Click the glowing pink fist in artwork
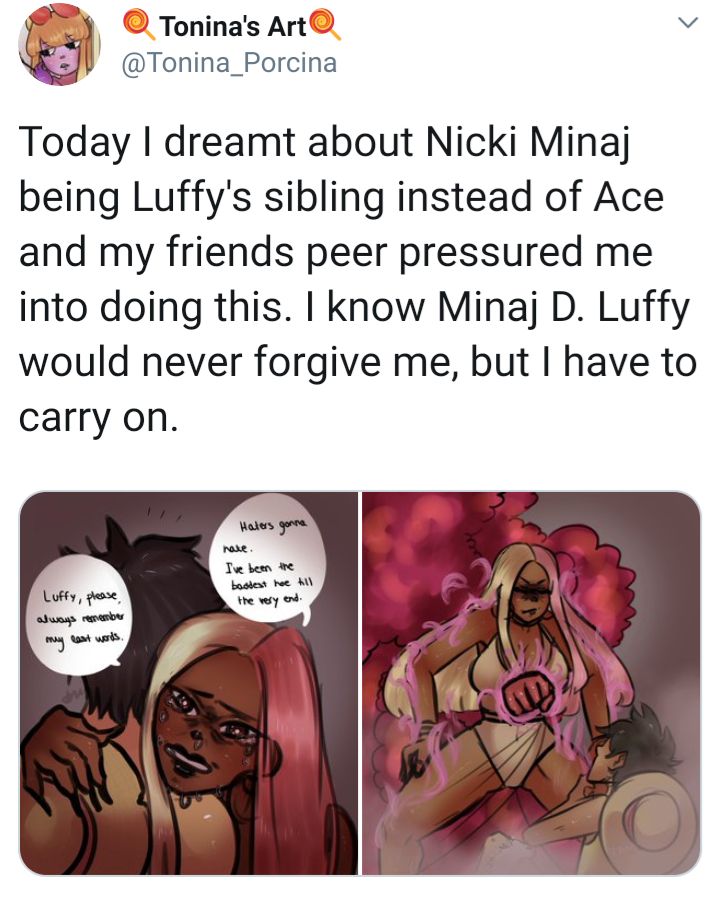 click(x=527, y=696)
